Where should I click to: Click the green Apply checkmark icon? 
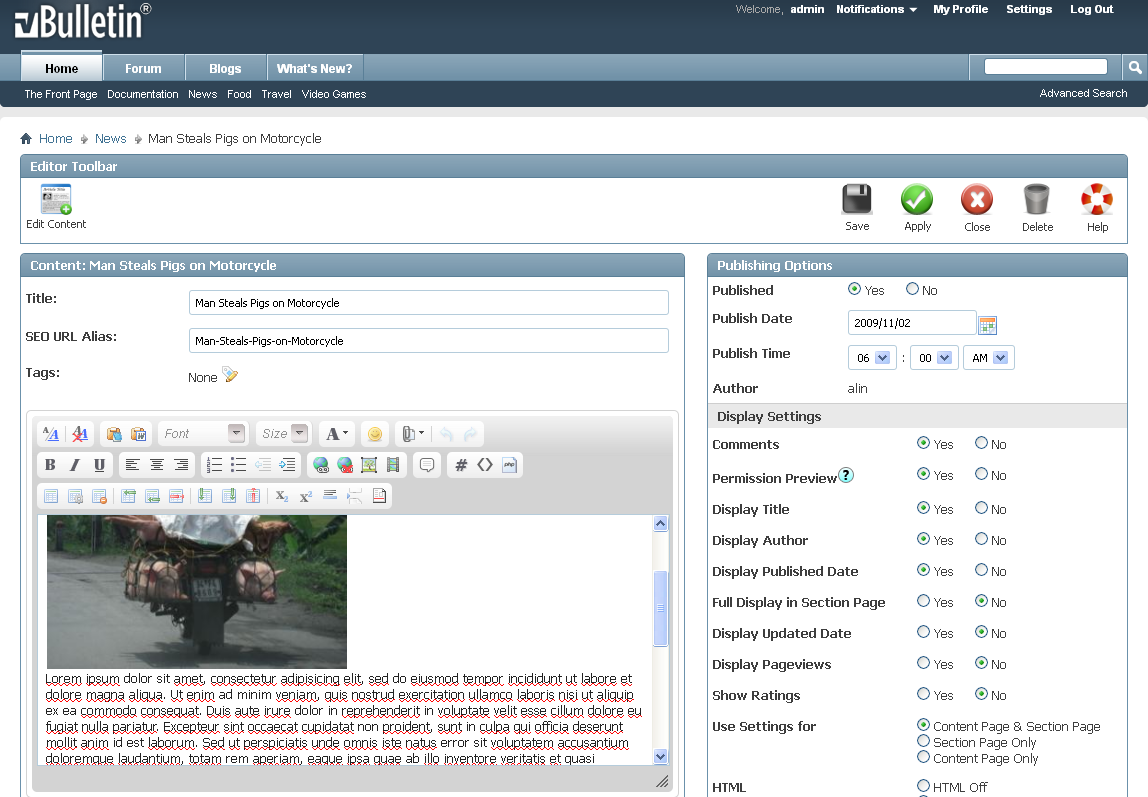[x=917, y=200]
